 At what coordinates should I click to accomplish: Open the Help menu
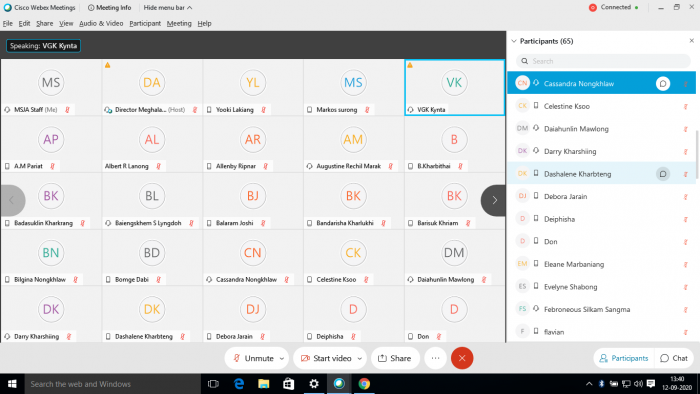204,23
